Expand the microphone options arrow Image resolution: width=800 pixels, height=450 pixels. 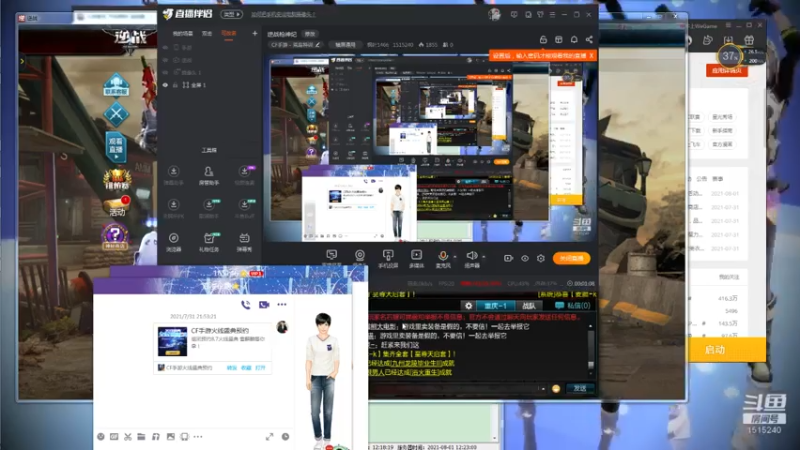point(455,257)
